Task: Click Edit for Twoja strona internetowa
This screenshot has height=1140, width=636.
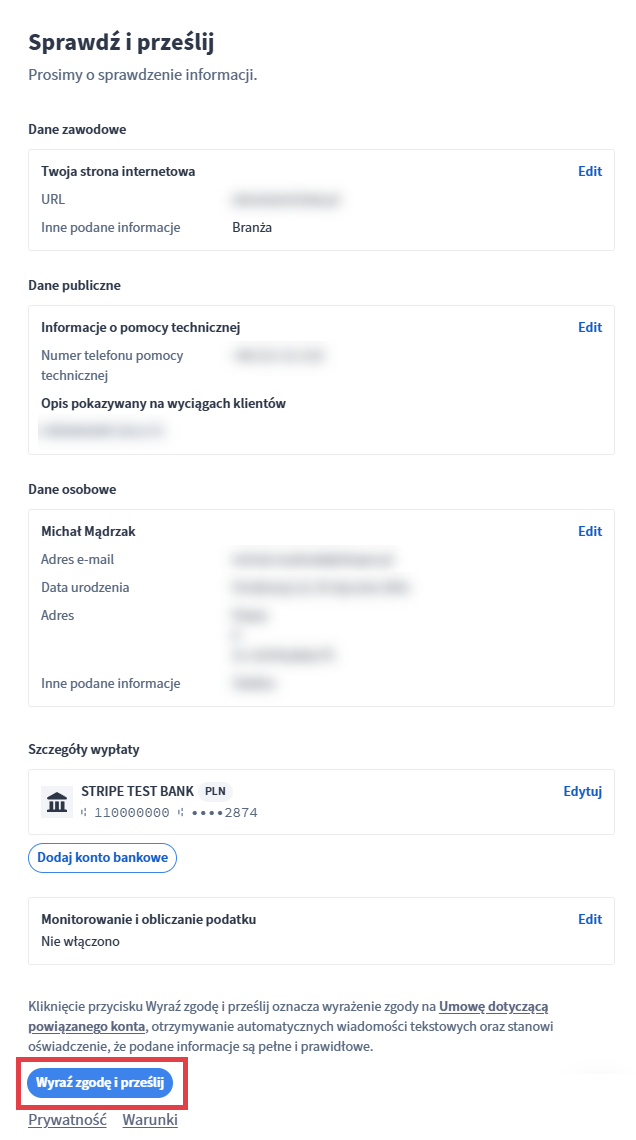Action: [x=590, y=171]
